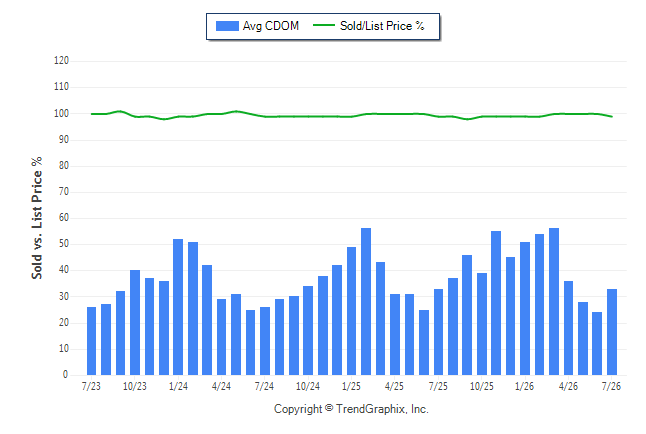This screenshot has width=646, height=434.
Task: Click the bar at 10/24
Action: pos(308,331)
